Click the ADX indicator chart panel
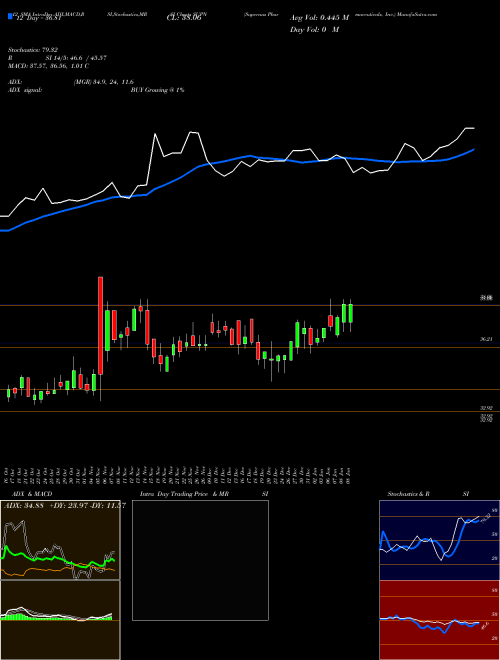This screenshot has height=660, width=500. (60, 540)
